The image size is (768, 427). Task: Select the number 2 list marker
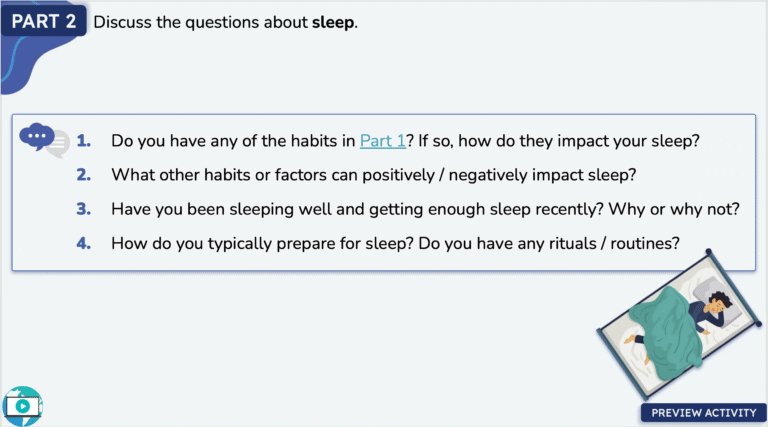(x=84, y=175)
